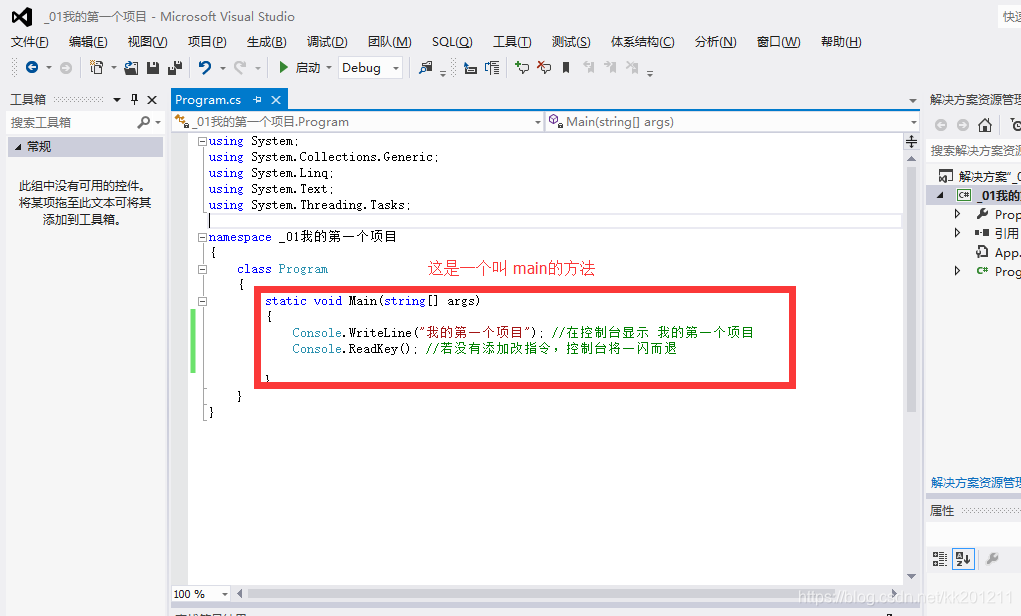Image resolution: width=1021 pixels, height=616 pixels.
Task: Click the Alphabetical sort icon in Properties
Action: point(963,559)
